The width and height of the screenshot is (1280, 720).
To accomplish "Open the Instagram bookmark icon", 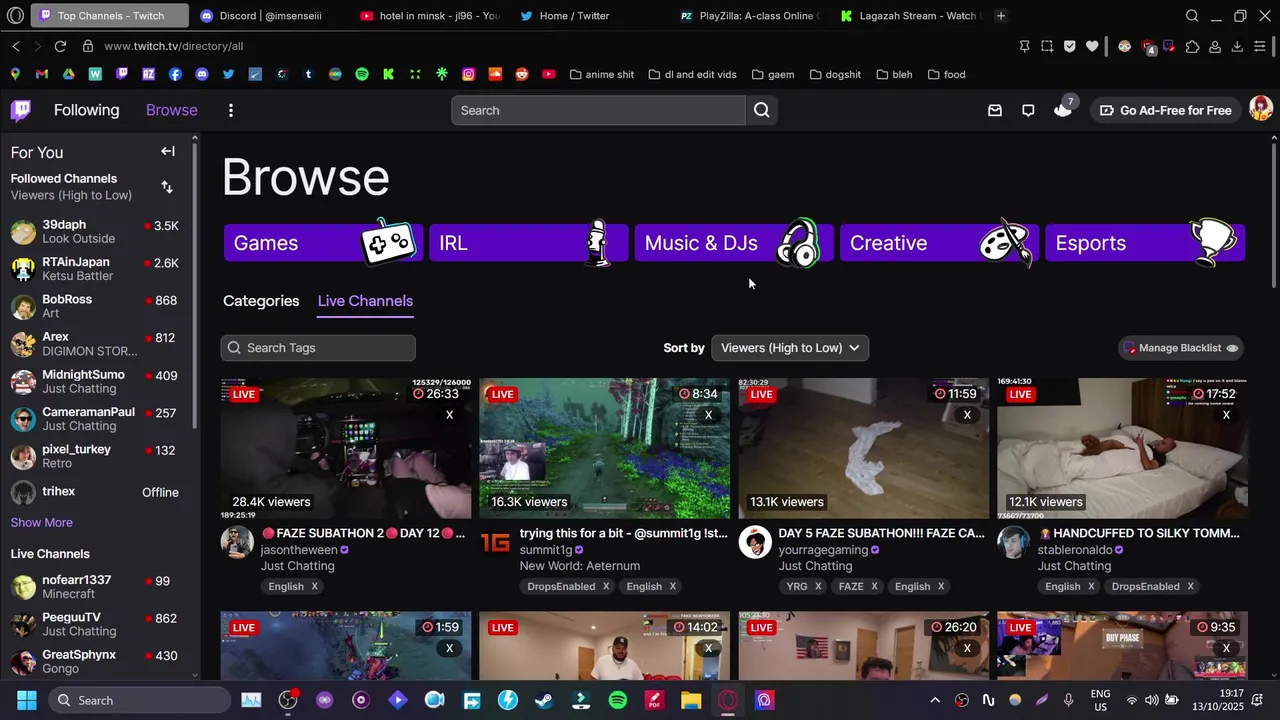I will 468,74.
